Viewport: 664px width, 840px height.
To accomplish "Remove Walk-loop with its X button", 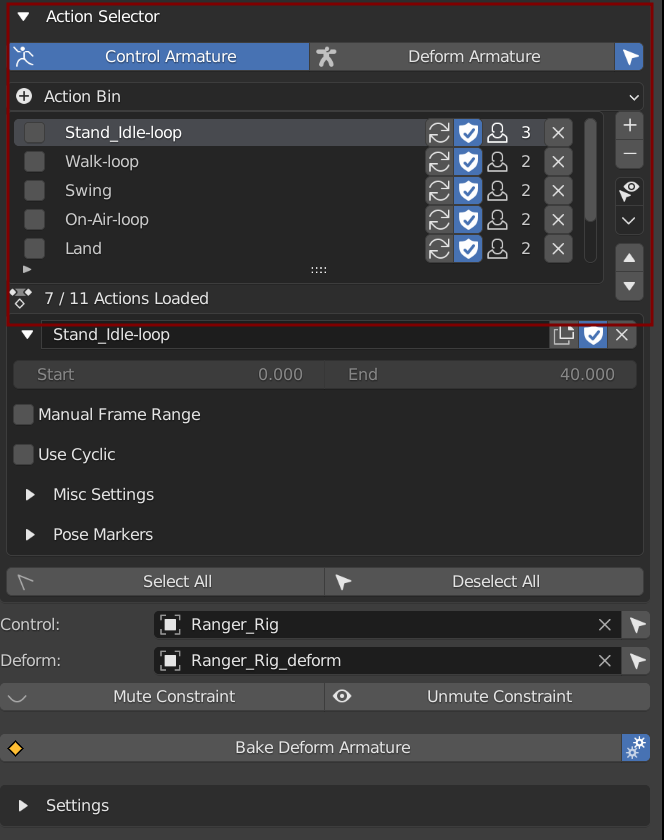I will tap(558, 161).
